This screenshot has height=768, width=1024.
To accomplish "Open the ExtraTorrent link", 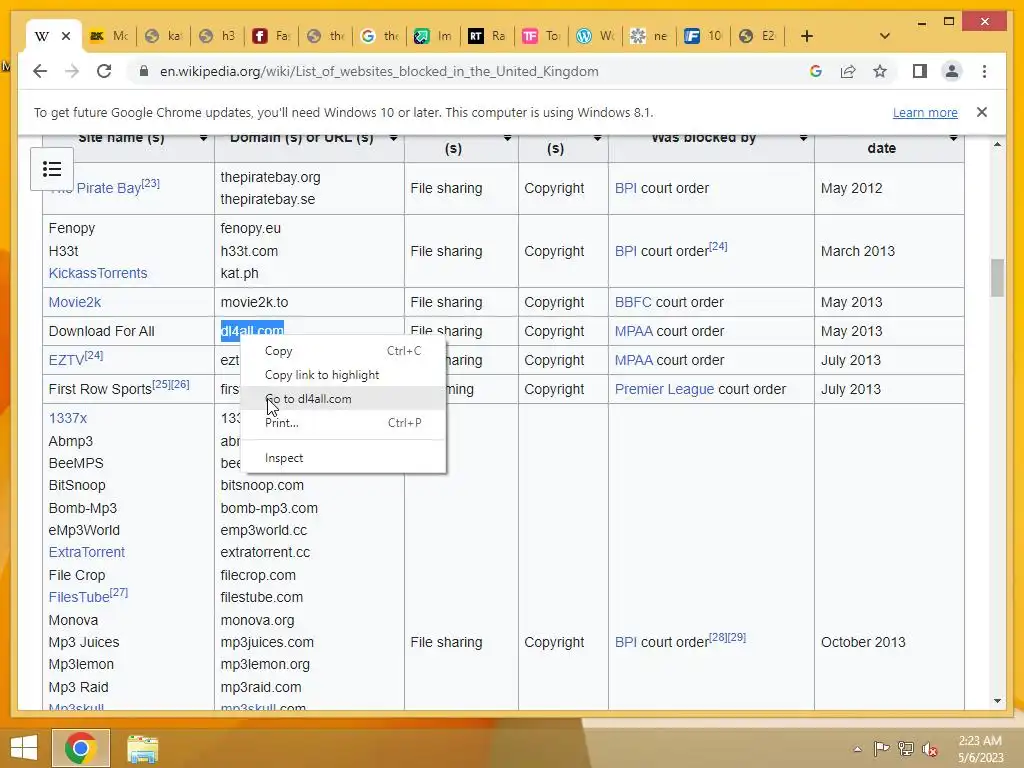I will click(86, 552).
